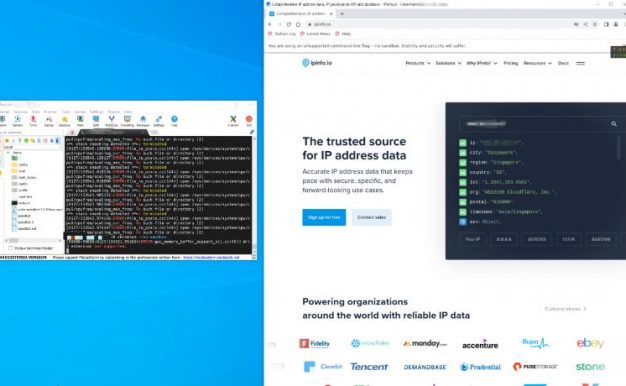Open the hamburger menu on ipinfo
Viewport: 626px width, 386px height.
pos(580,63)
